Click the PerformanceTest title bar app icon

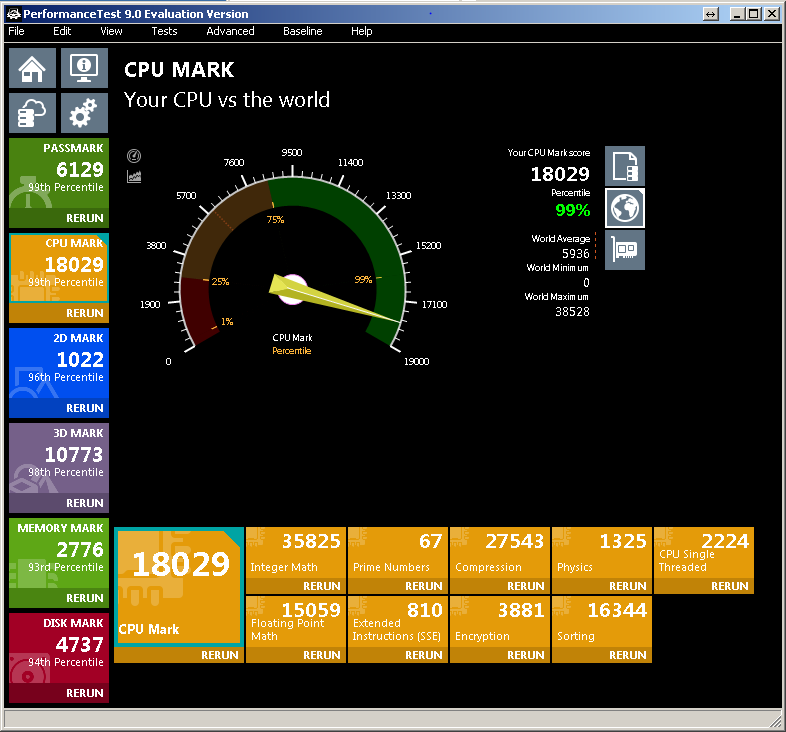tap(14, 14)
